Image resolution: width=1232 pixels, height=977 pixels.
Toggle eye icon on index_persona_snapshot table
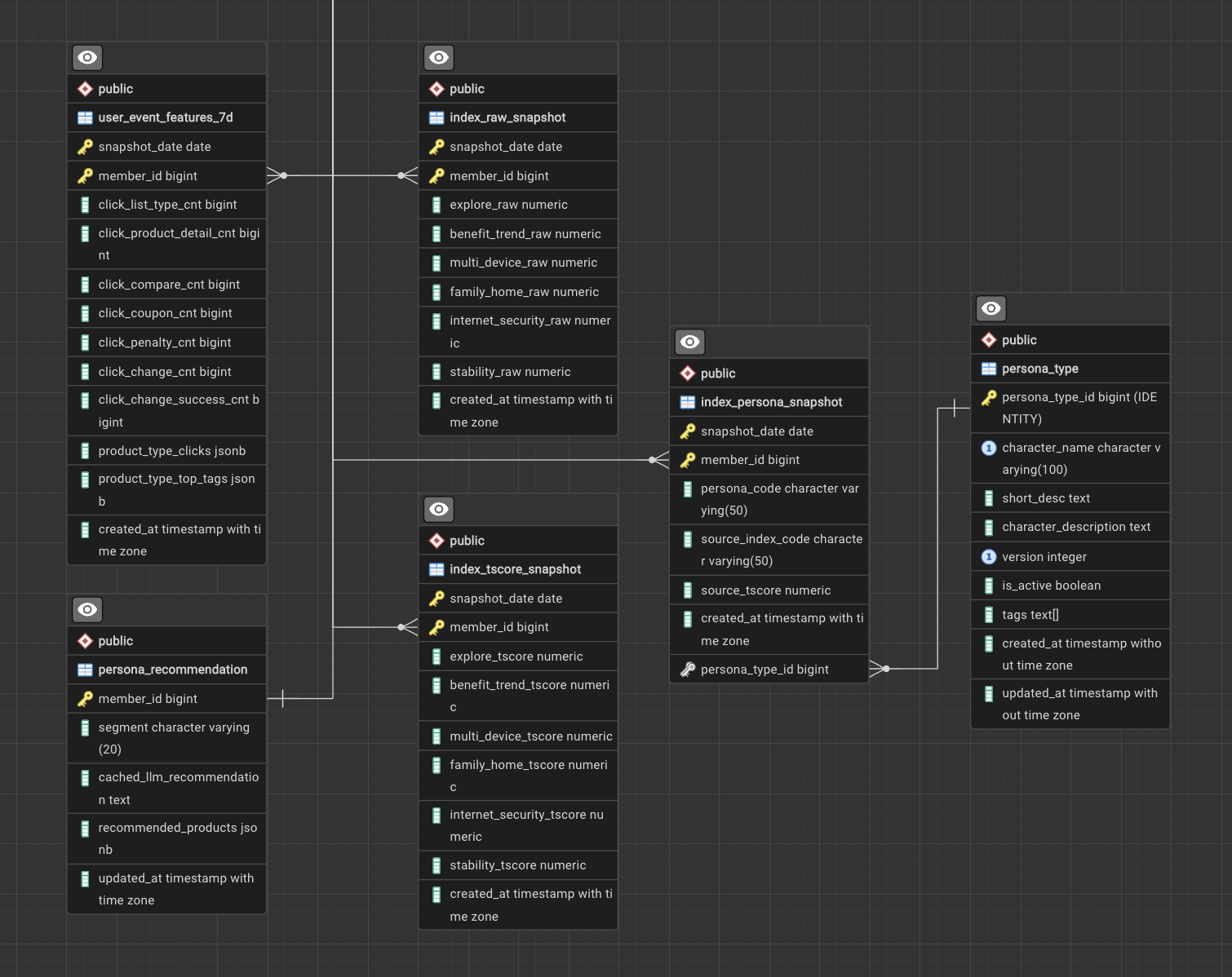689,343
